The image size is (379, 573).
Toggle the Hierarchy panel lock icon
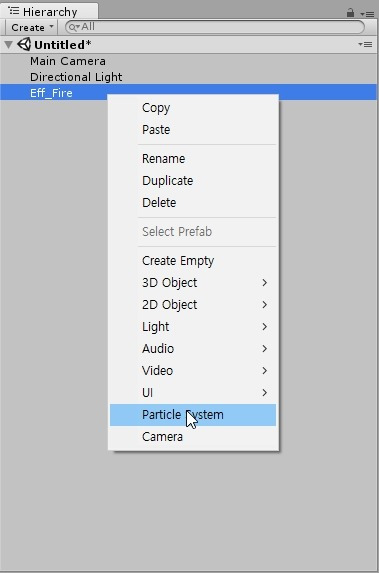coord(350,13)
